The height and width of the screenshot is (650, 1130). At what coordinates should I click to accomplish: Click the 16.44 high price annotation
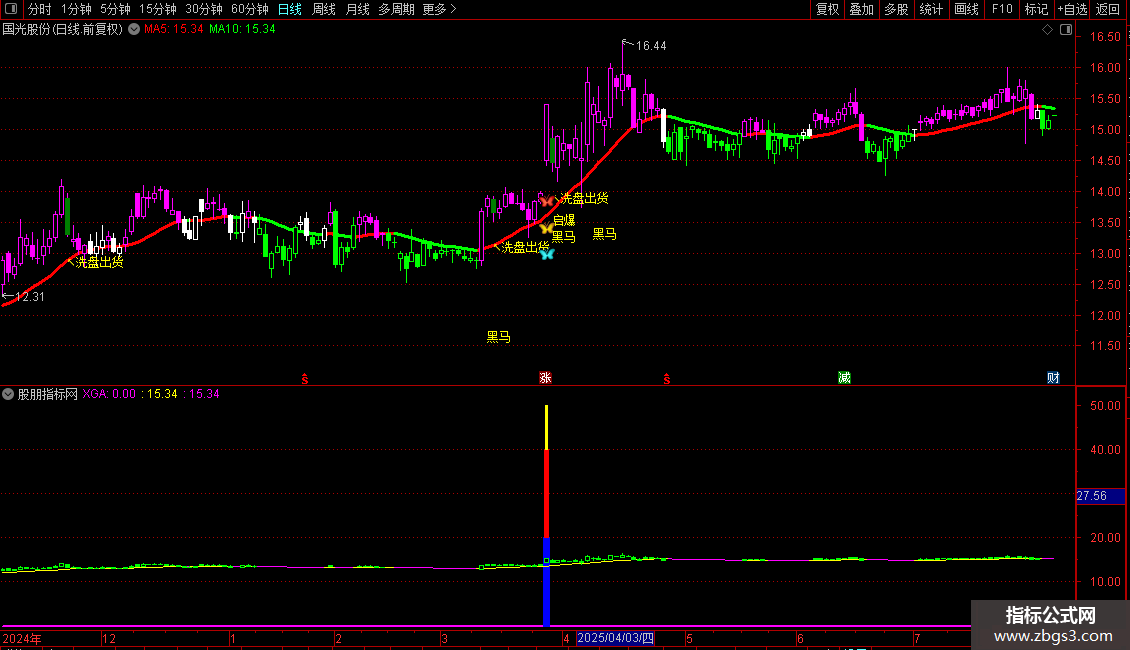[651, 46]
